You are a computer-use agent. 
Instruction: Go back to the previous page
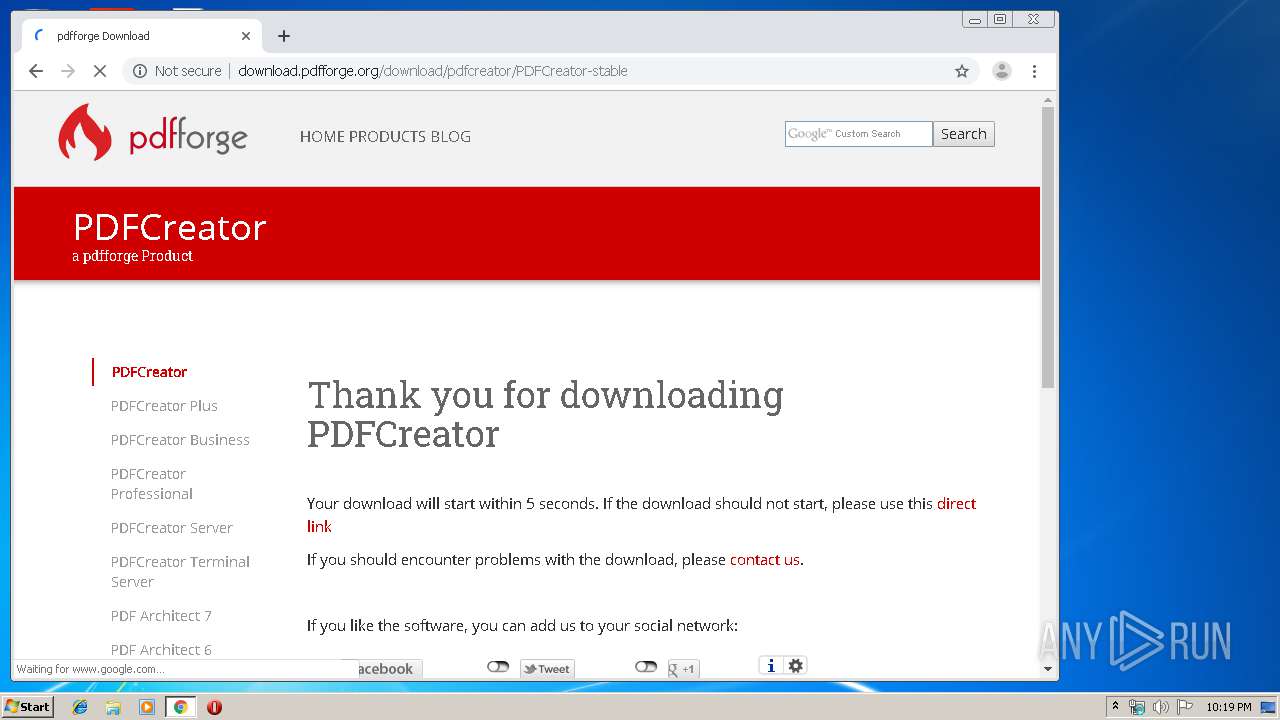pyautogui.click(x=36, y=71)
